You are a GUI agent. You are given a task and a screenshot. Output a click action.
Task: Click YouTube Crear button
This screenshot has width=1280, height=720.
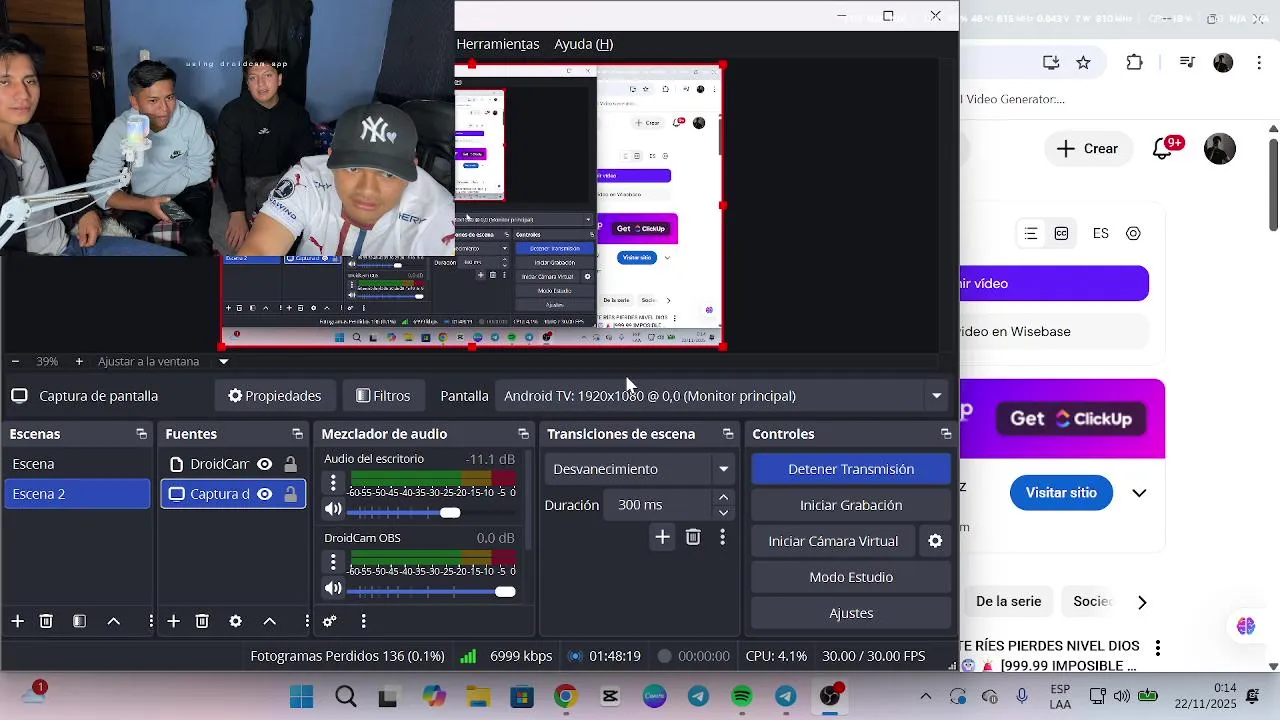coord(1087,148)
